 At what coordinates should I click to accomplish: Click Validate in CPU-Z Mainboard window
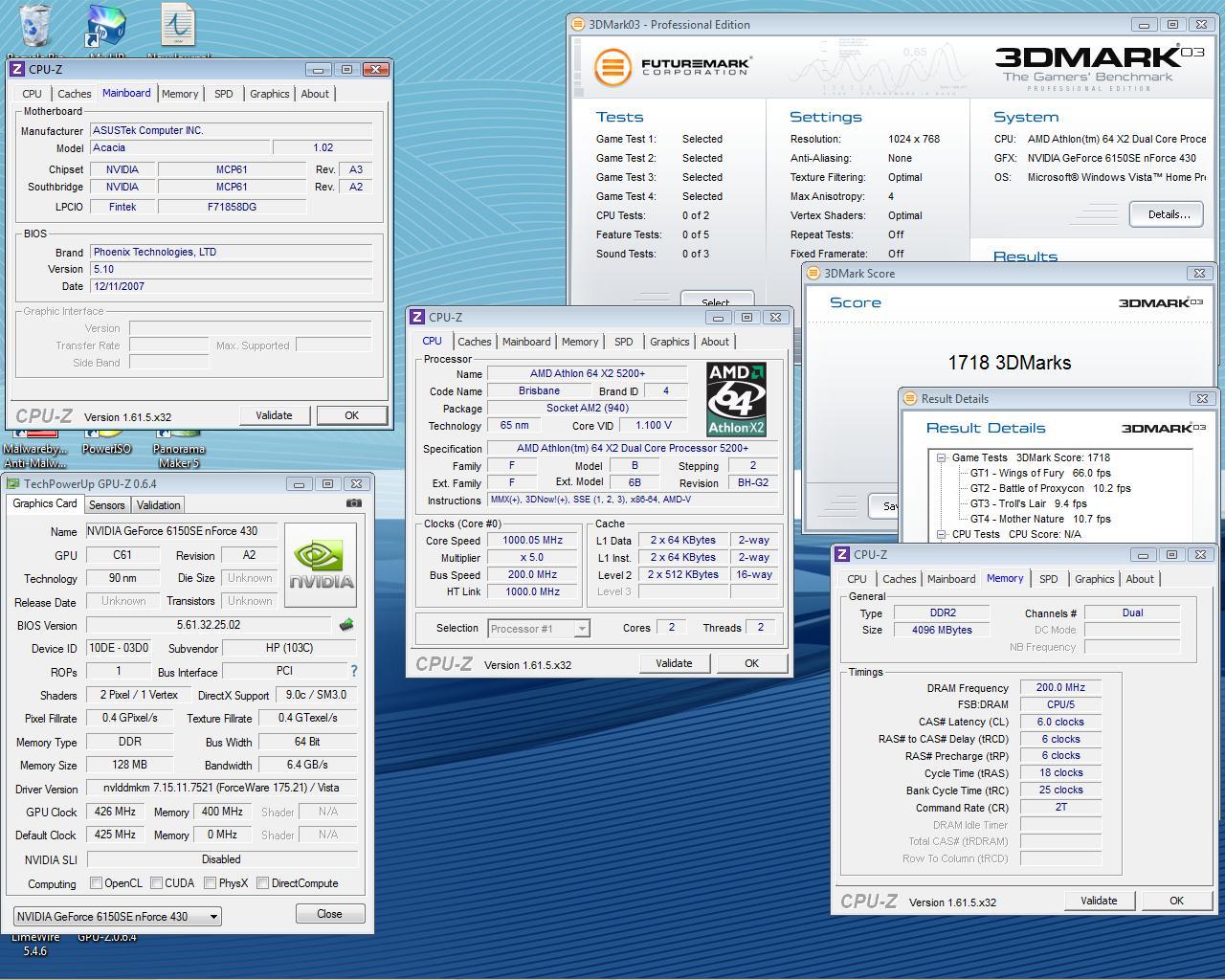click(274, 415)
